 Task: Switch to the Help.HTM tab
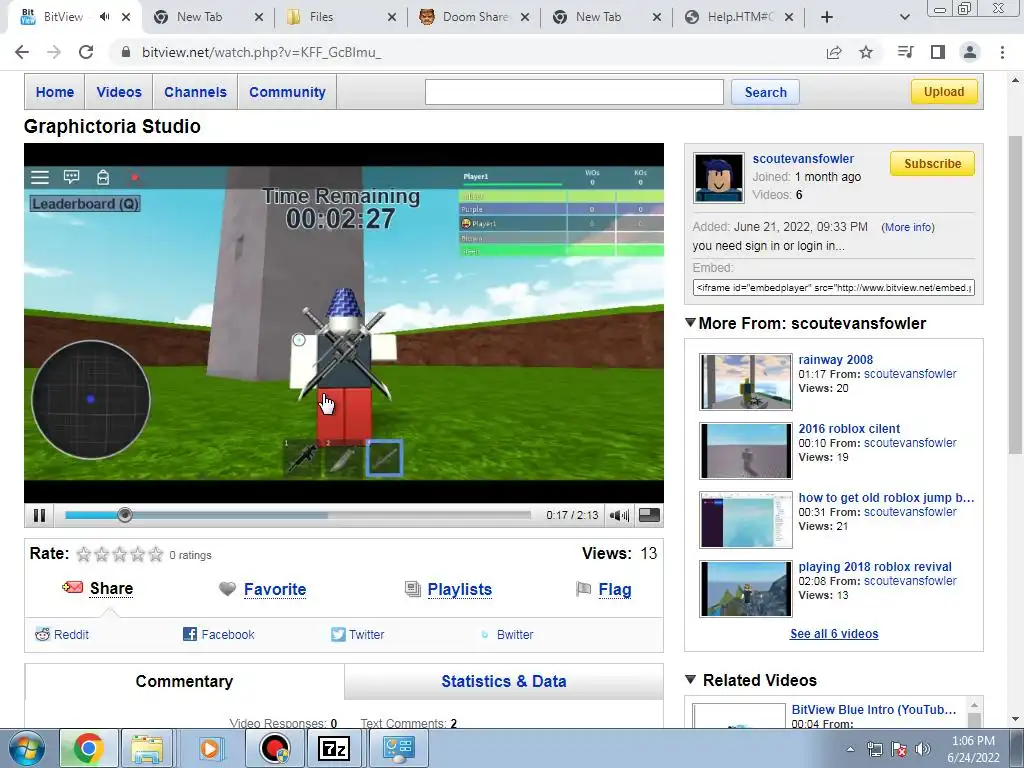(739, 17)
